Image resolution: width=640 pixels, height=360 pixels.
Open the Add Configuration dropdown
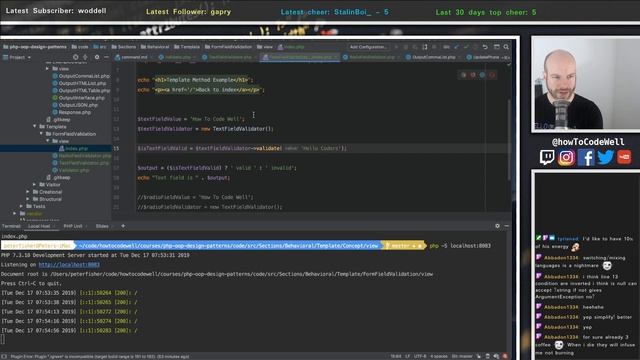pyautogui.click(x=368, y=47)
